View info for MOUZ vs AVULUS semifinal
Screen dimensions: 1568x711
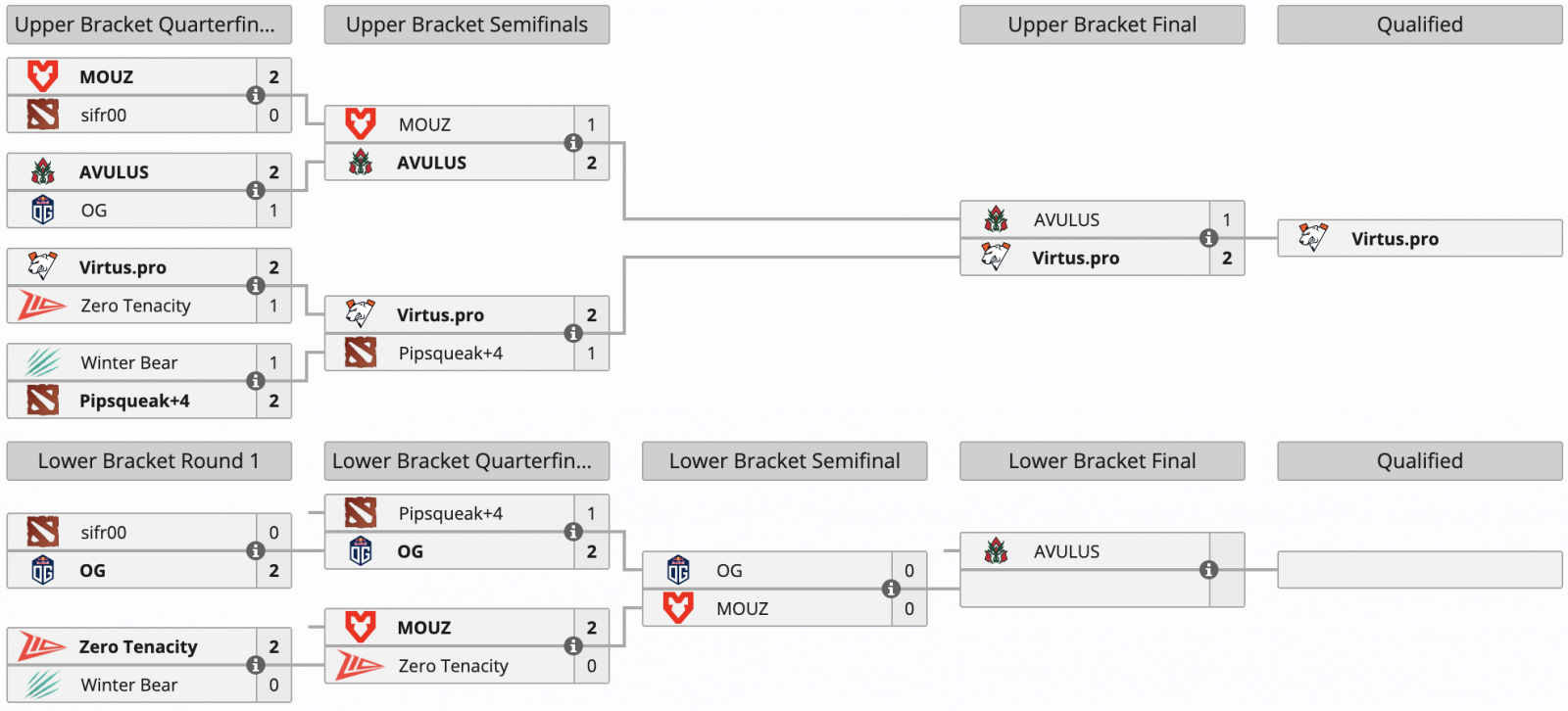point(573,143)
